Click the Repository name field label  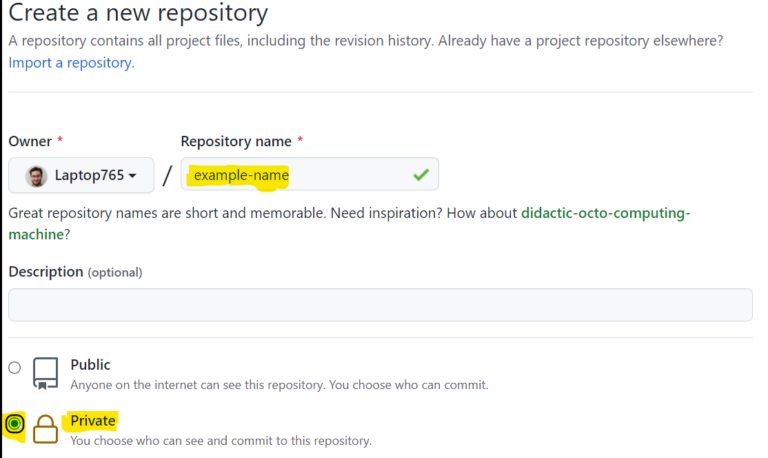pyautogui.click(x=236, y=141)
